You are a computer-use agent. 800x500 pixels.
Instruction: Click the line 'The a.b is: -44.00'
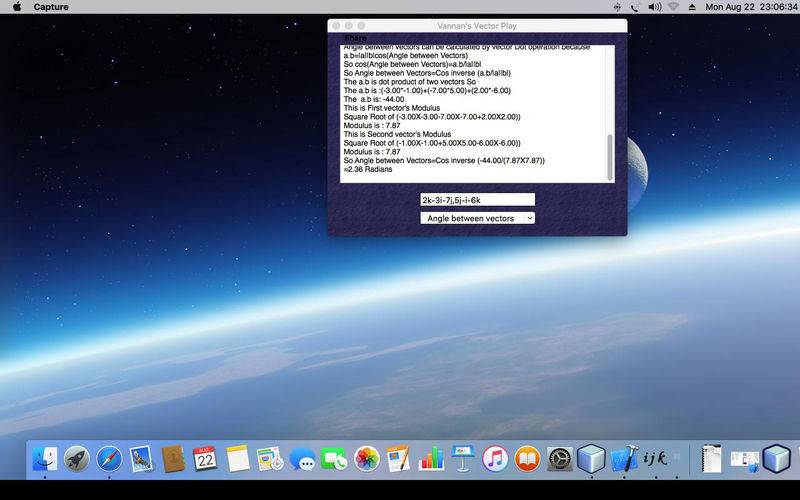373,99
